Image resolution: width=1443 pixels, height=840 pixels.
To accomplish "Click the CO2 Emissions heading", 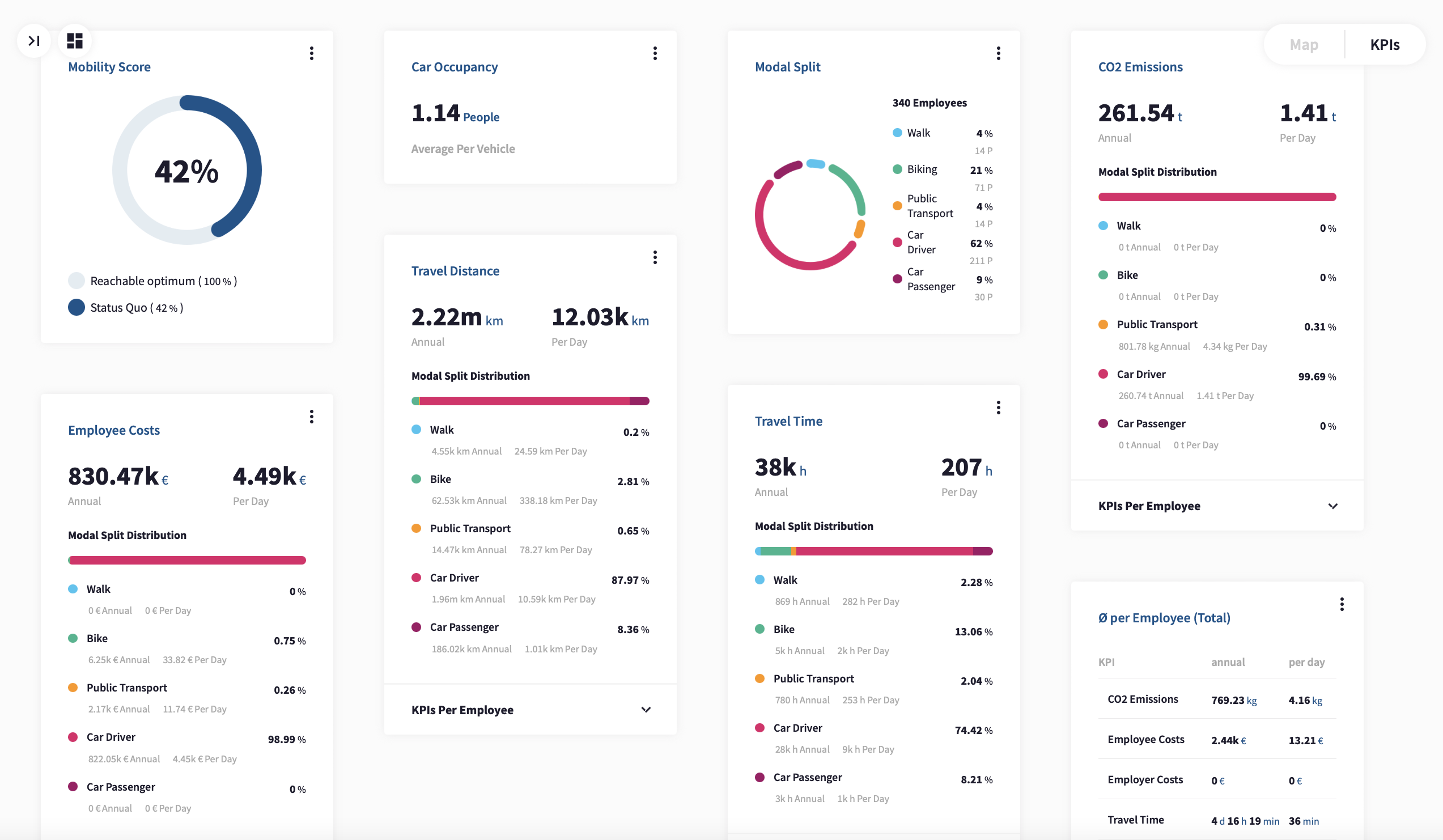I will [1140, 66].
